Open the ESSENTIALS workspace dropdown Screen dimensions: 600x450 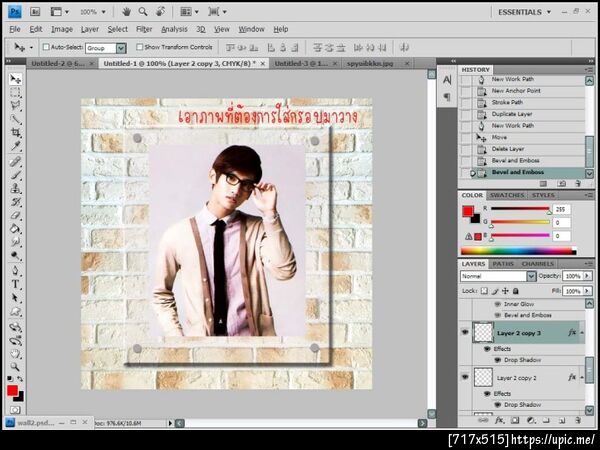[525, 12]
